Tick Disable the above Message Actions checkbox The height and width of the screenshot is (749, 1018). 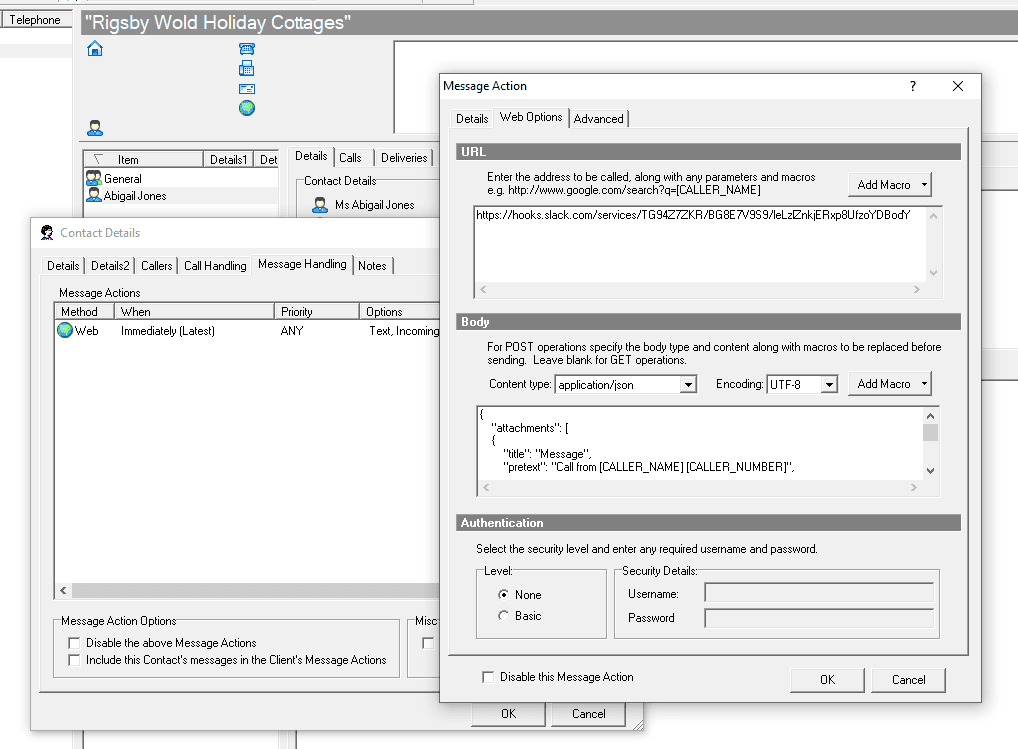[74, 643]
